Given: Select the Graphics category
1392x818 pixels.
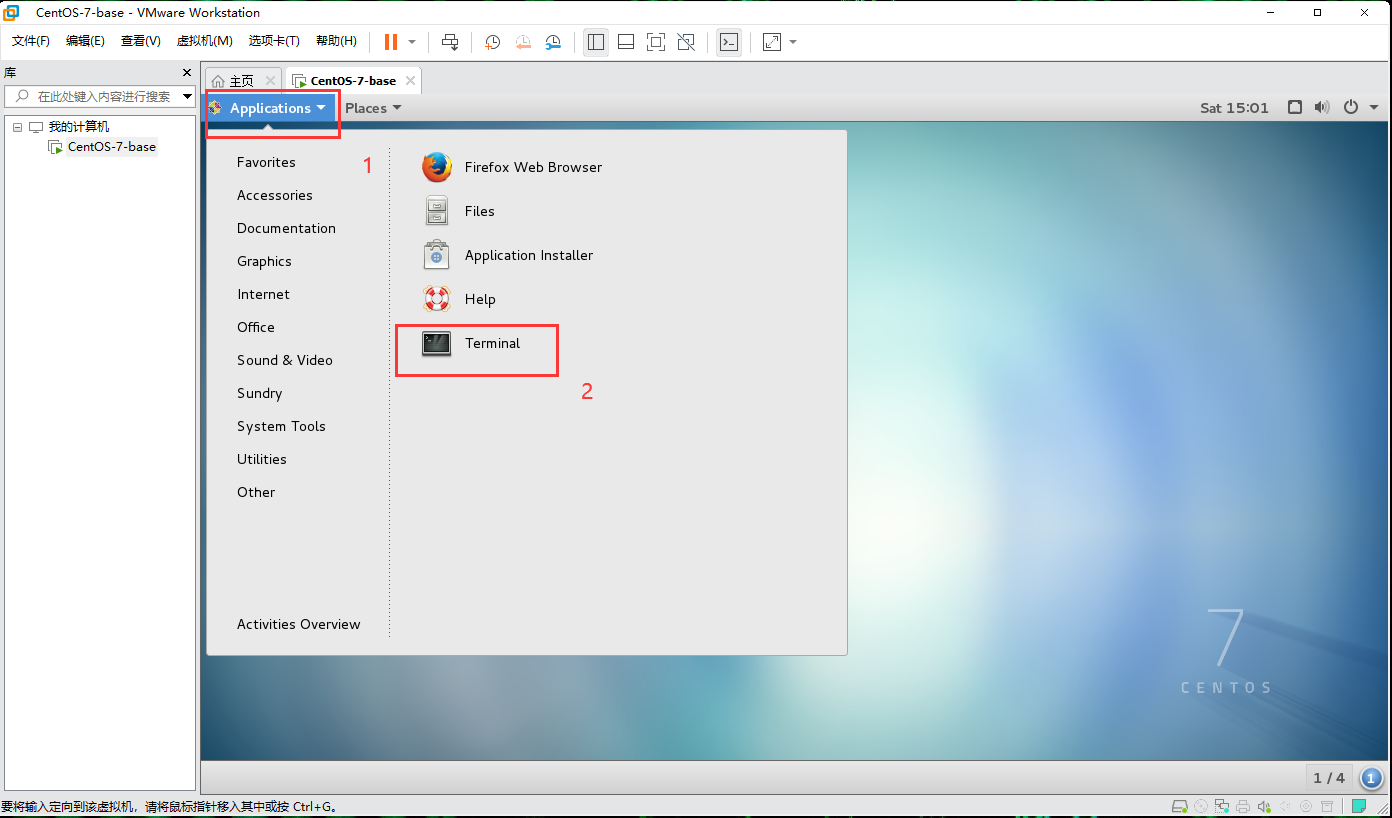Looking at the screenshot, I should 264,261.
